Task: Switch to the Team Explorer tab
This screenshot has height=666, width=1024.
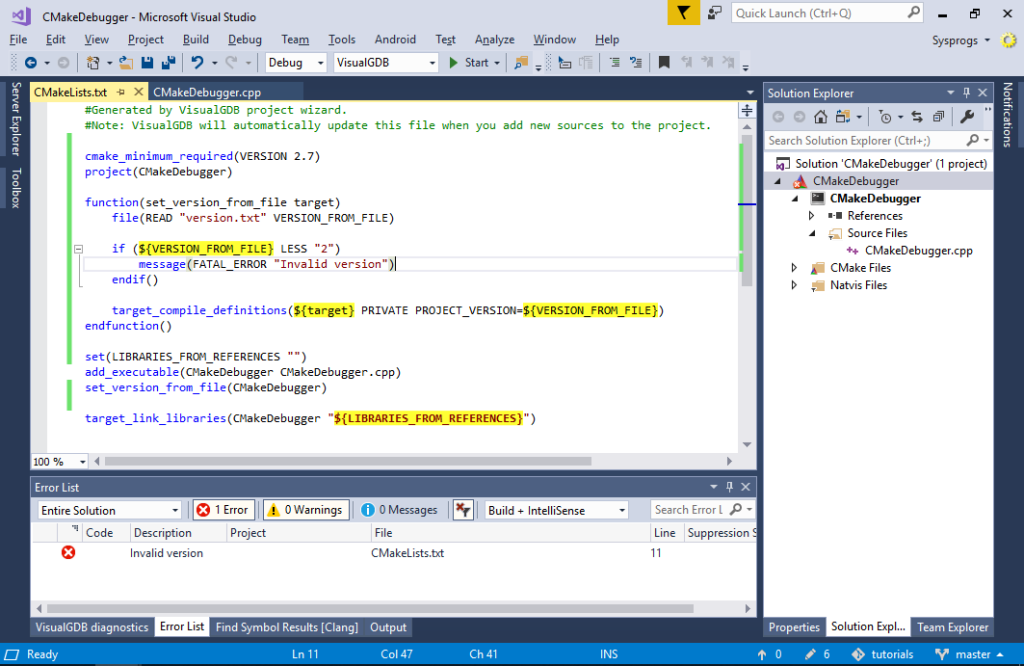Action: 952,627
